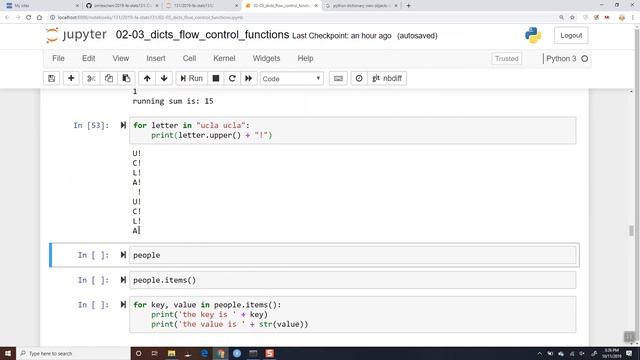Move selected cell down arrow
This screenshot has height=360, width=640.
click(x=164, y=78)
